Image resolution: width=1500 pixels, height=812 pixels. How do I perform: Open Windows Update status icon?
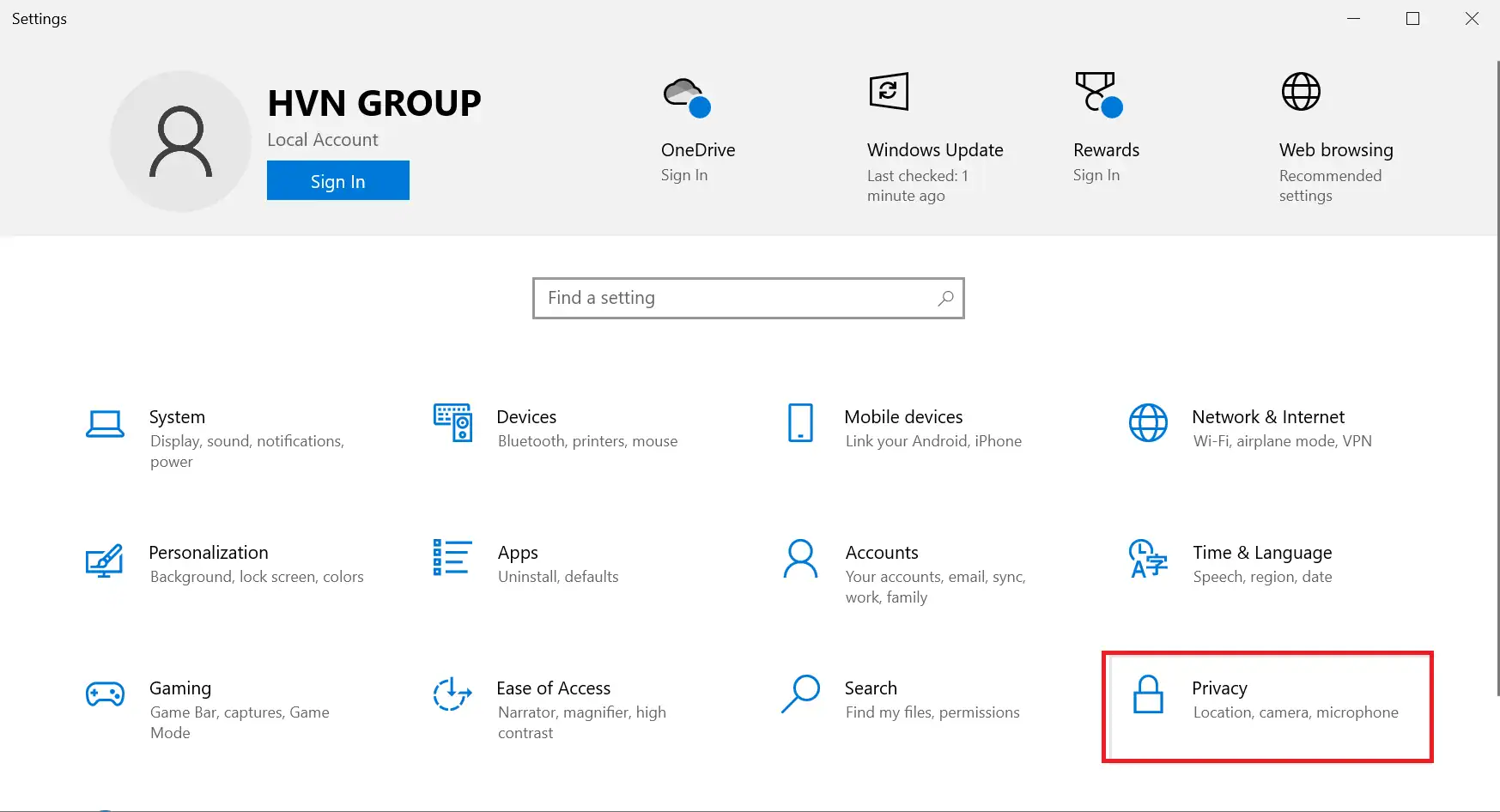tap(889, 91)
